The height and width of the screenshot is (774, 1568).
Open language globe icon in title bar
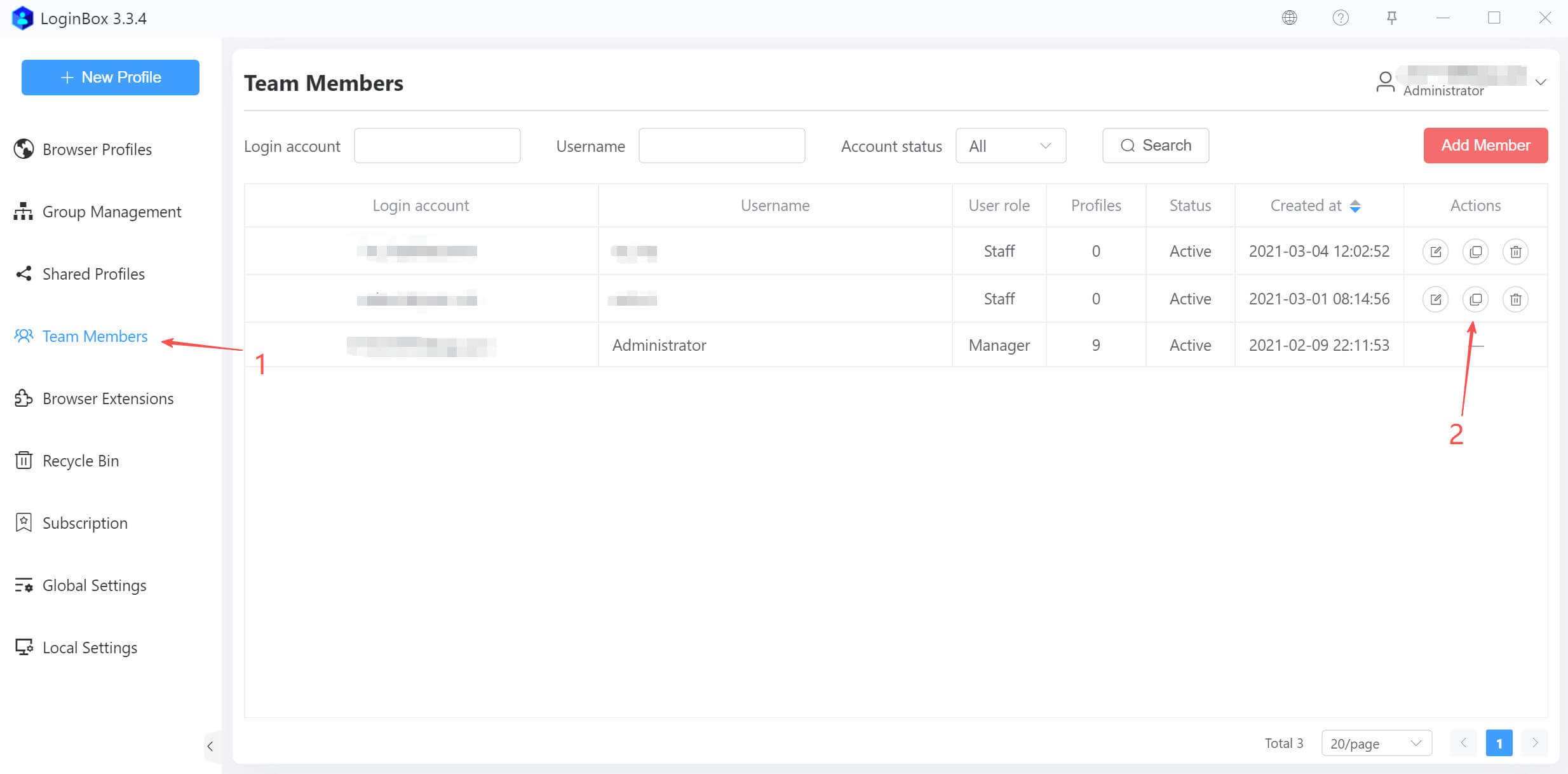(x=1289, y=18)
